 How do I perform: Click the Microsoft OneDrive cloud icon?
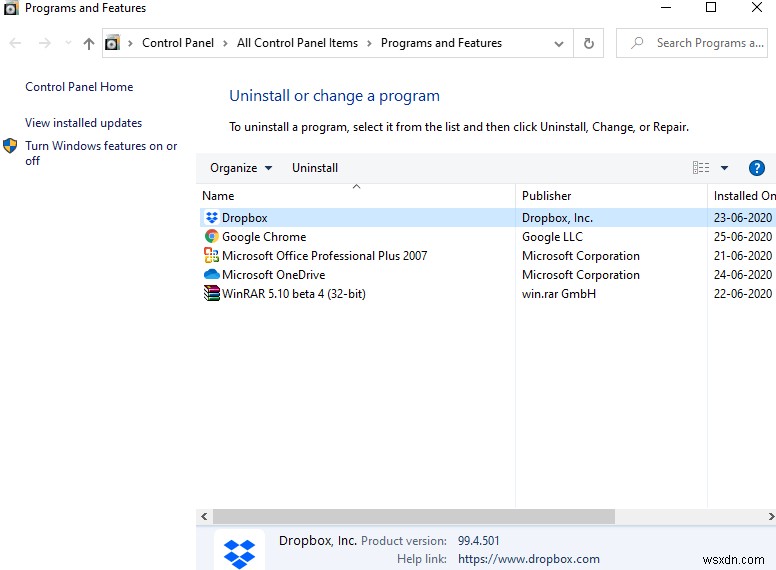212,274
